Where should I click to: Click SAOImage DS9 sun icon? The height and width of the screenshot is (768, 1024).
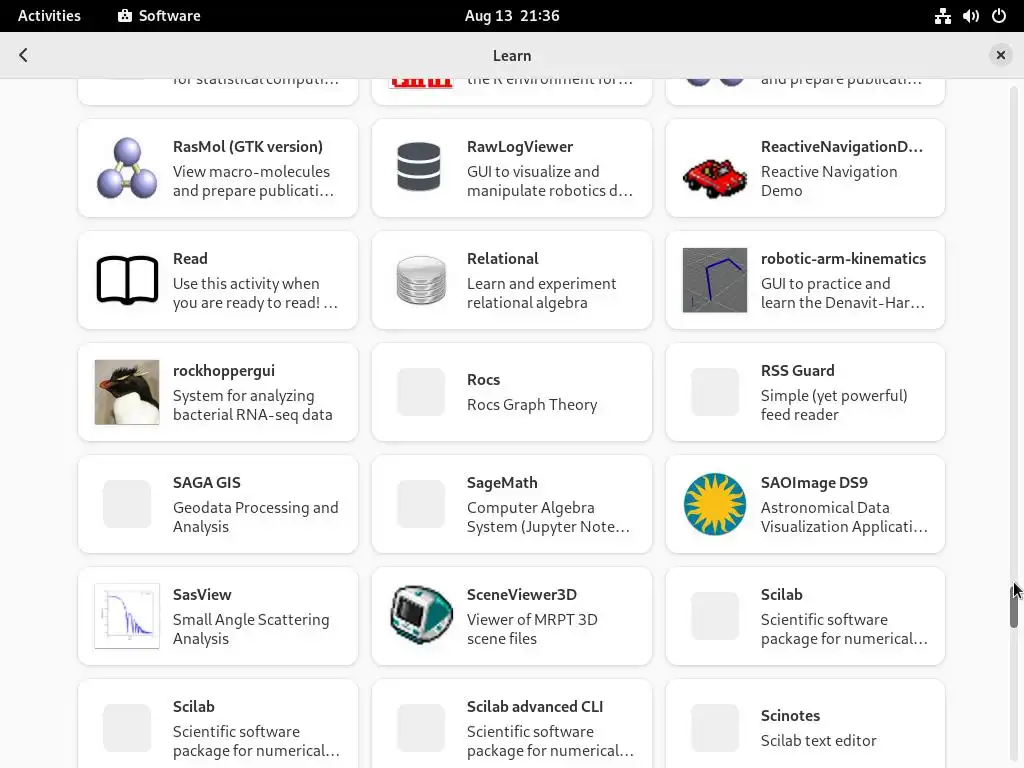(714, 504)
